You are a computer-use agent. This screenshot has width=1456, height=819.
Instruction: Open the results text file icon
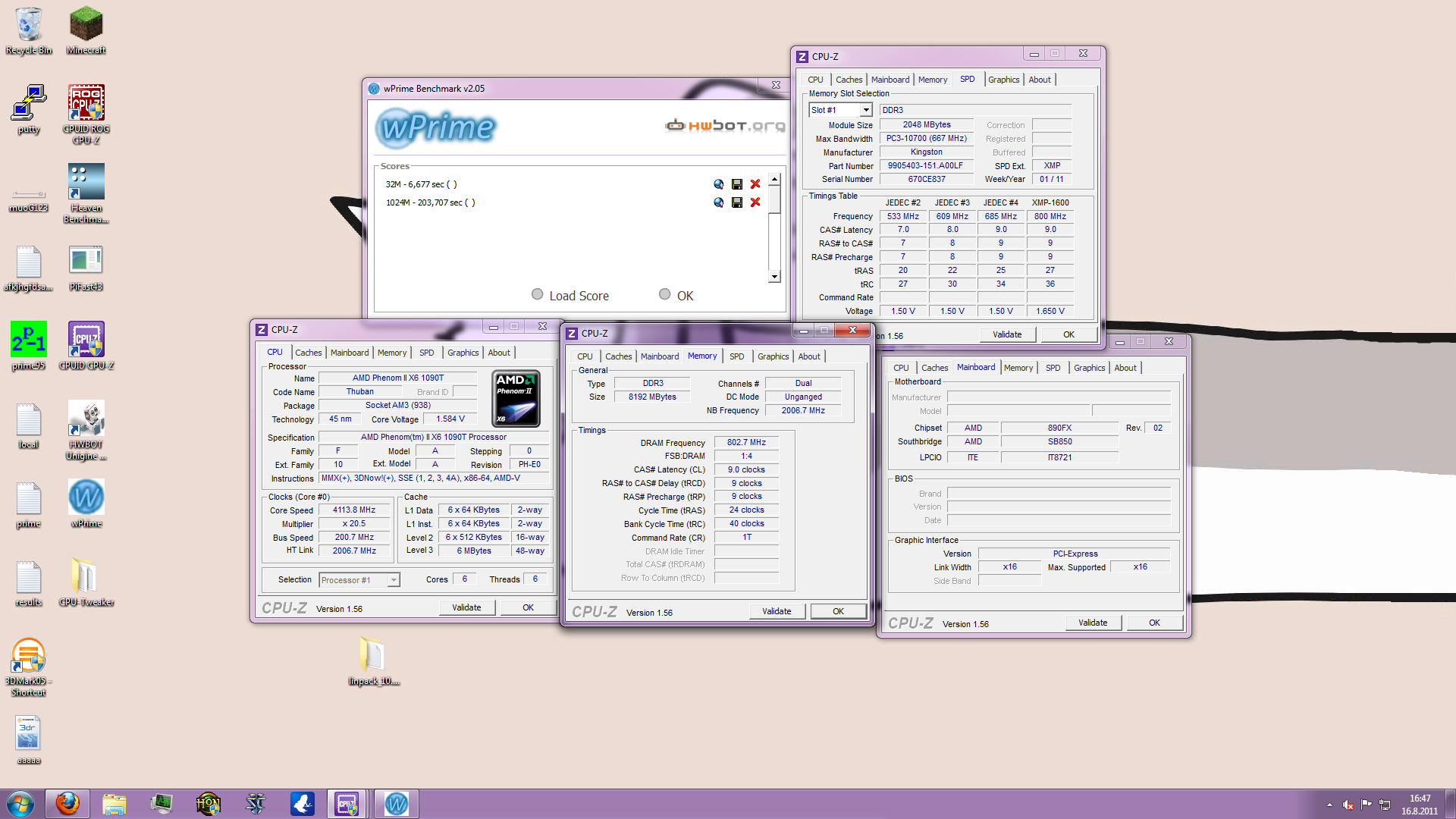click(x=29, y=582)
